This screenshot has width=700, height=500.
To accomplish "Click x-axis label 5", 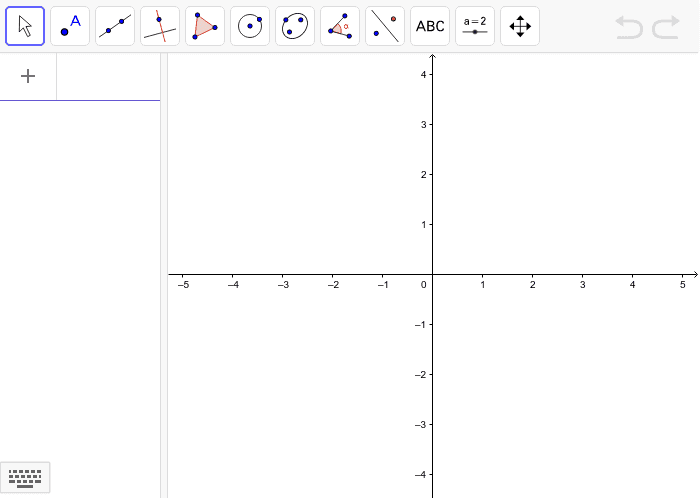I will click(x=683, y=285).
